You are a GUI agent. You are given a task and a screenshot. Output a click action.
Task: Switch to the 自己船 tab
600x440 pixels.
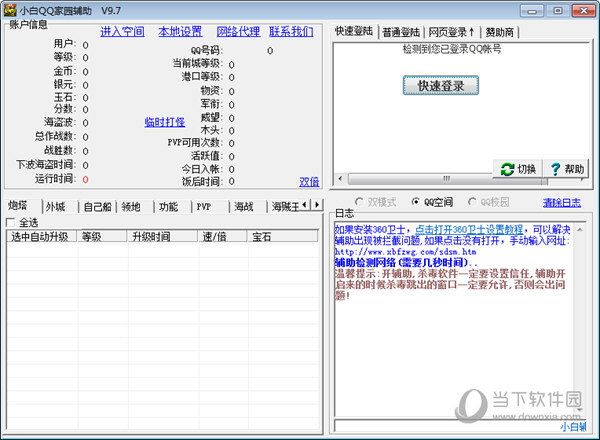point(97,207)
